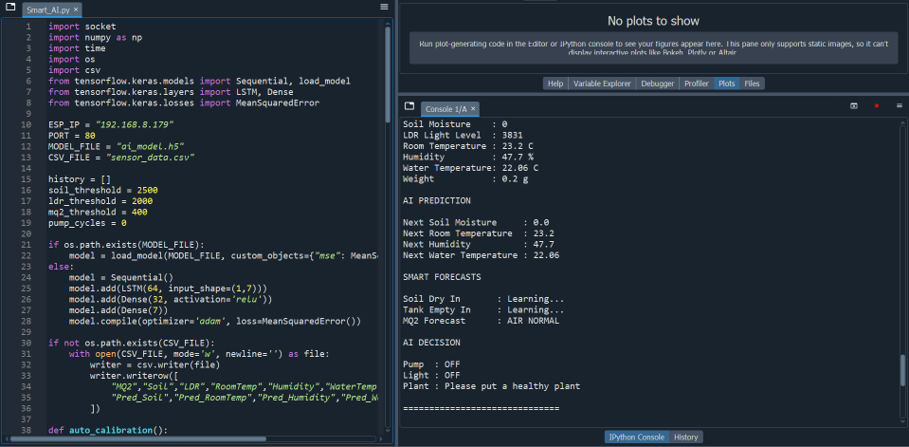Click the 'Pump : OFF' console line
This screenshot has height=447, width=909.
pyautogui.click(x=431, y=364)
